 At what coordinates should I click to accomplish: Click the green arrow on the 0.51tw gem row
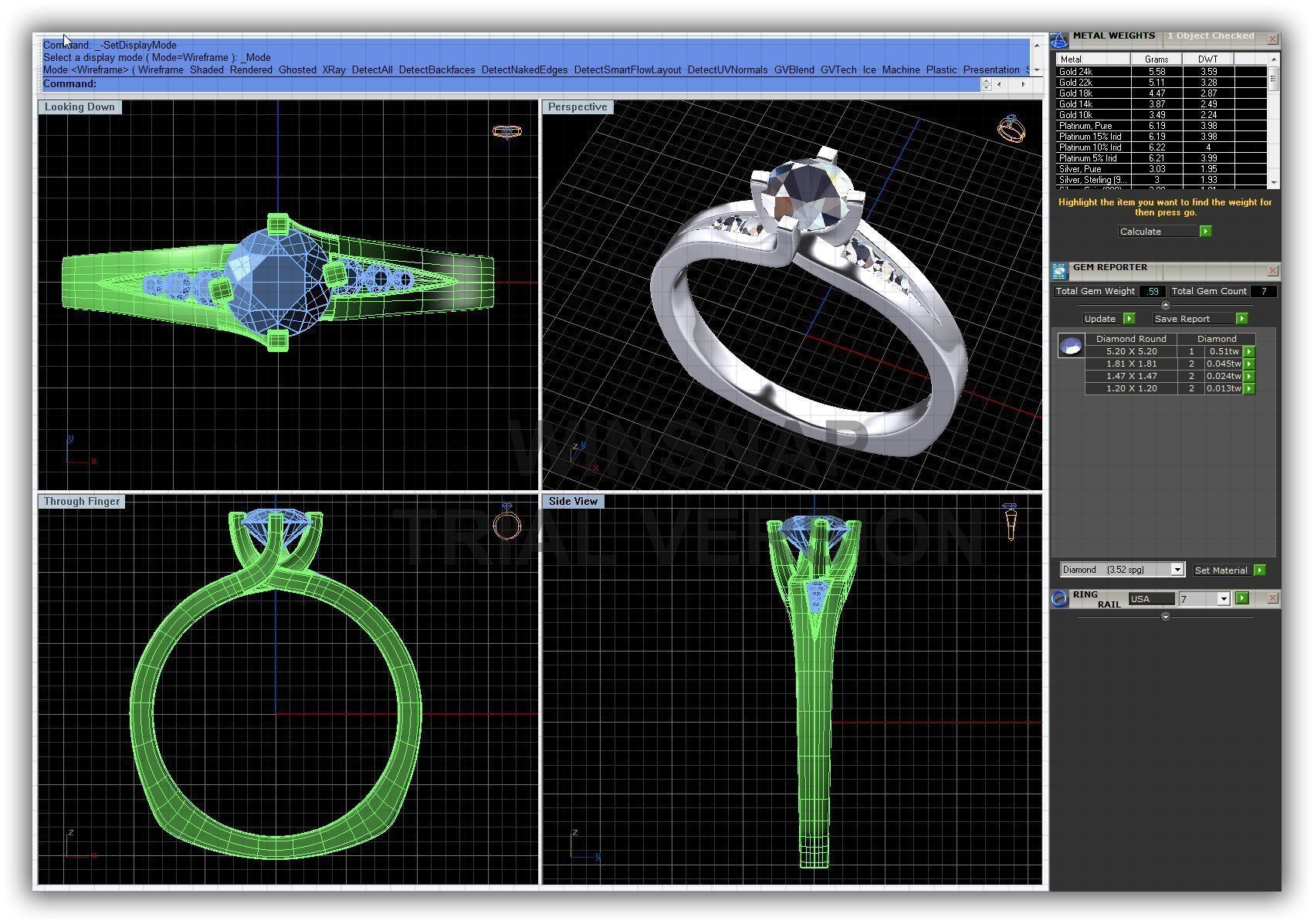1248,352
